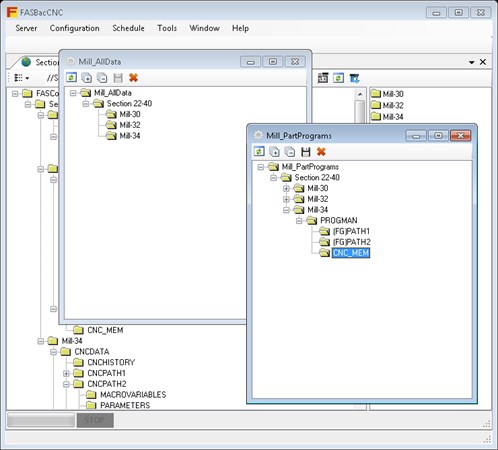Click gear icon in Mill_AllData title bar
Image resolution: width=498 pixels, height=450 pixels.
click(70, 61)
